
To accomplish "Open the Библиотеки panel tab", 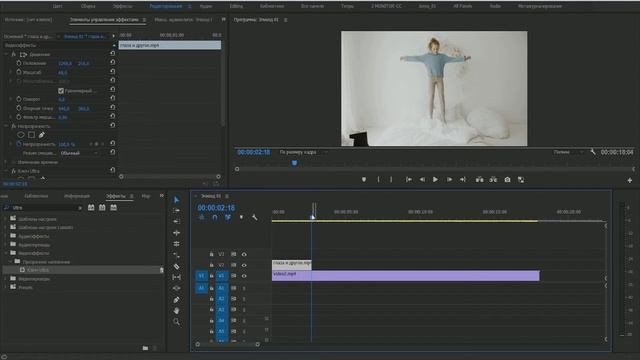I will pyautogui.click(x=36, y=196).
